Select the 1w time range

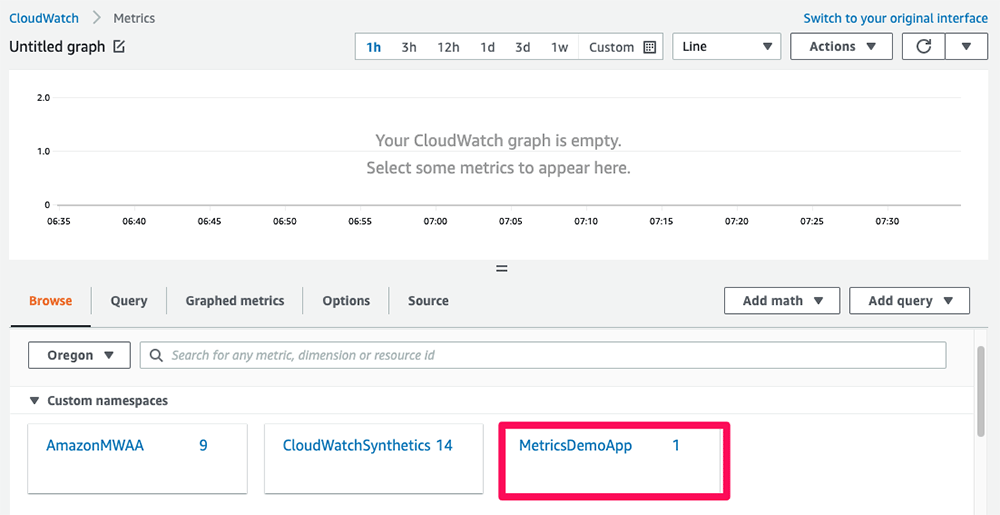point(559,47)
